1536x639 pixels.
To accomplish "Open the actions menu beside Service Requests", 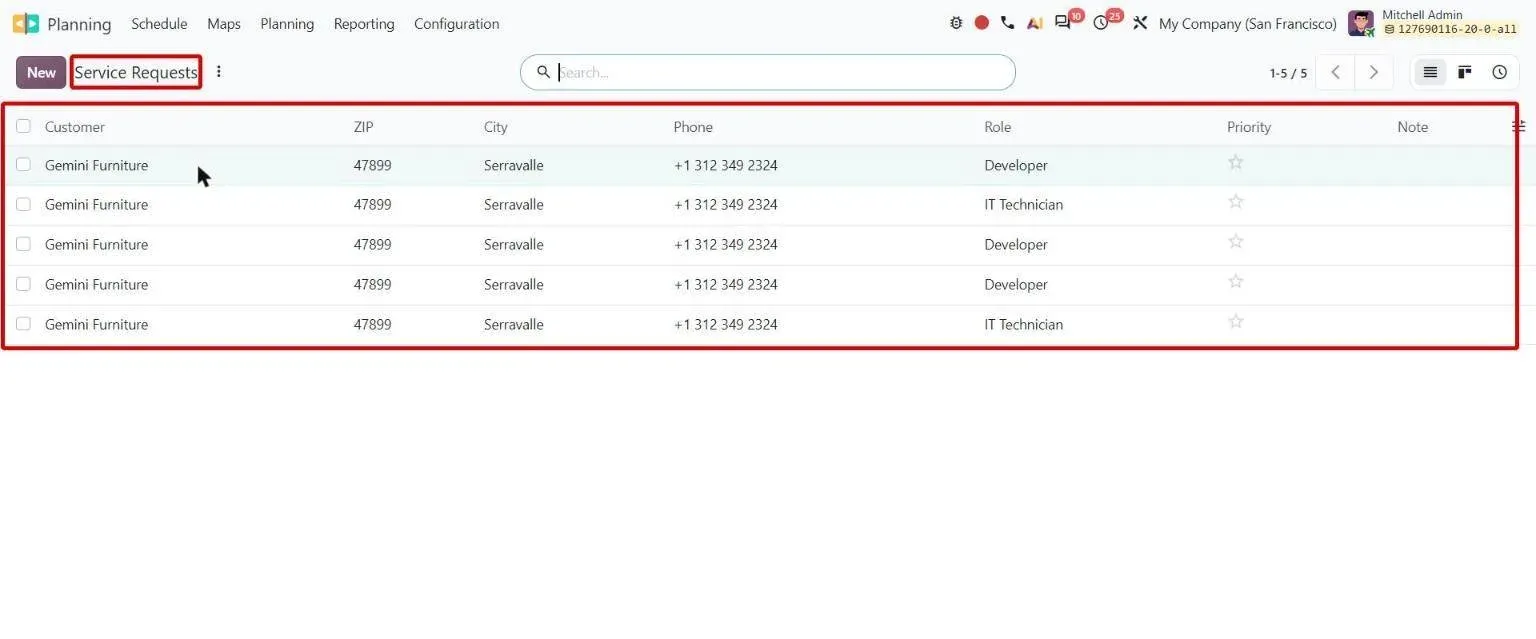I will click(x=219, y=72).
